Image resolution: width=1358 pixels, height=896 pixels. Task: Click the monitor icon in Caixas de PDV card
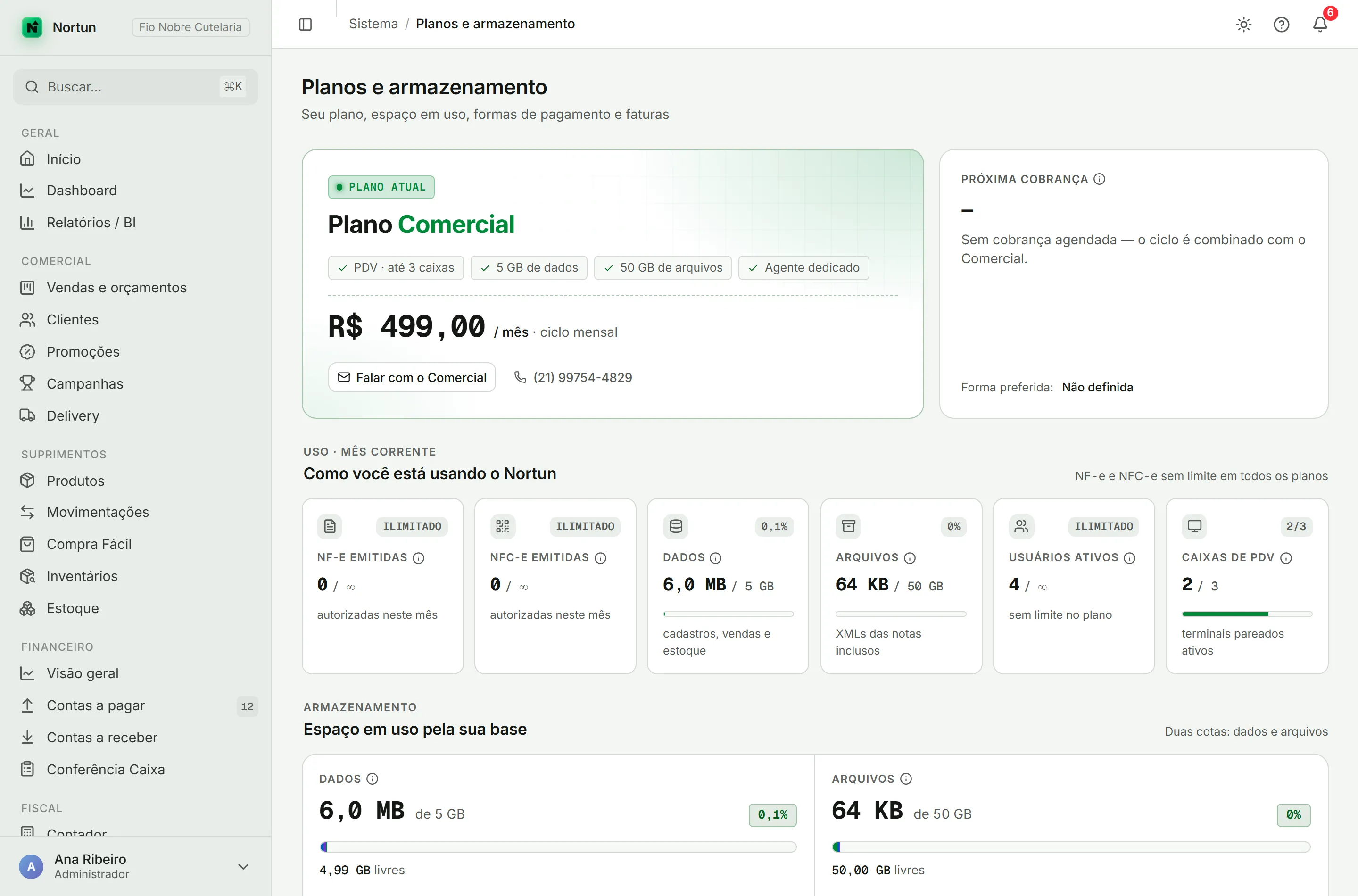[x=1194, y=526]
